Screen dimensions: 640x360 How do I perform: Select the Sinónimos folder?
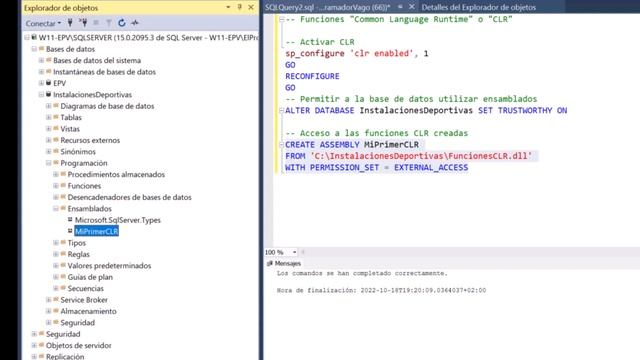[78, 152]
